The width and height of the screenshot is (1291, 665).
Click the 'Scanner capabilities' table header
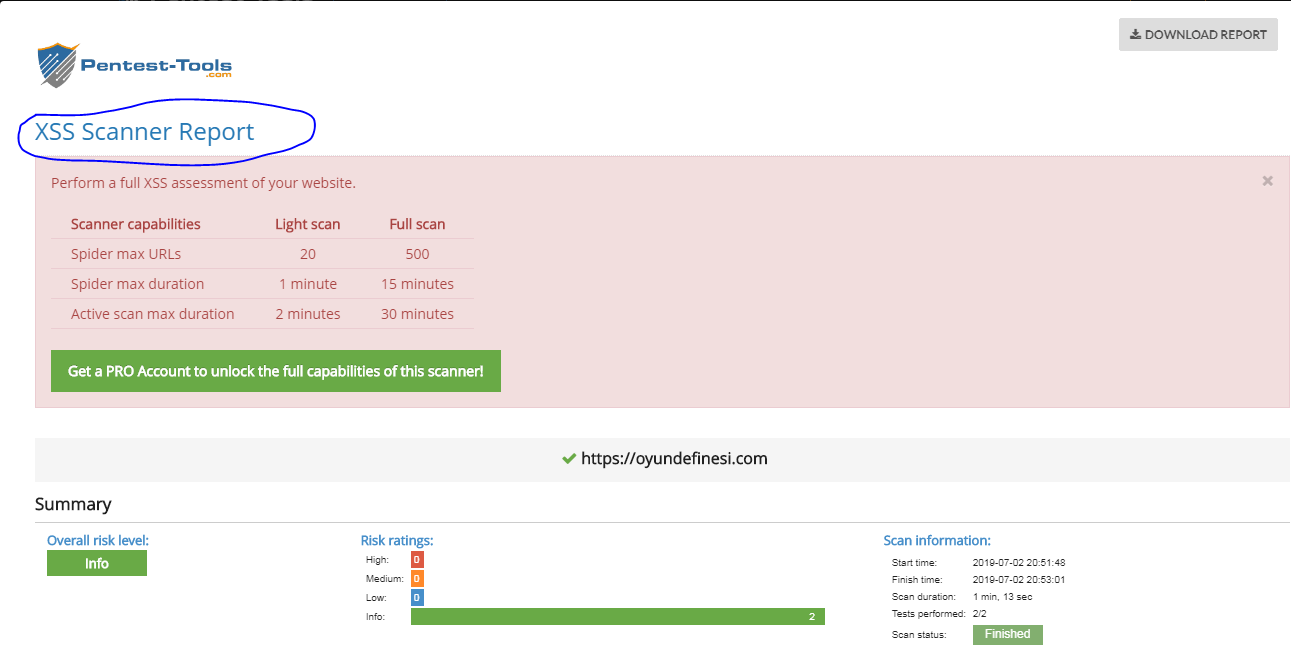[136, 224]
